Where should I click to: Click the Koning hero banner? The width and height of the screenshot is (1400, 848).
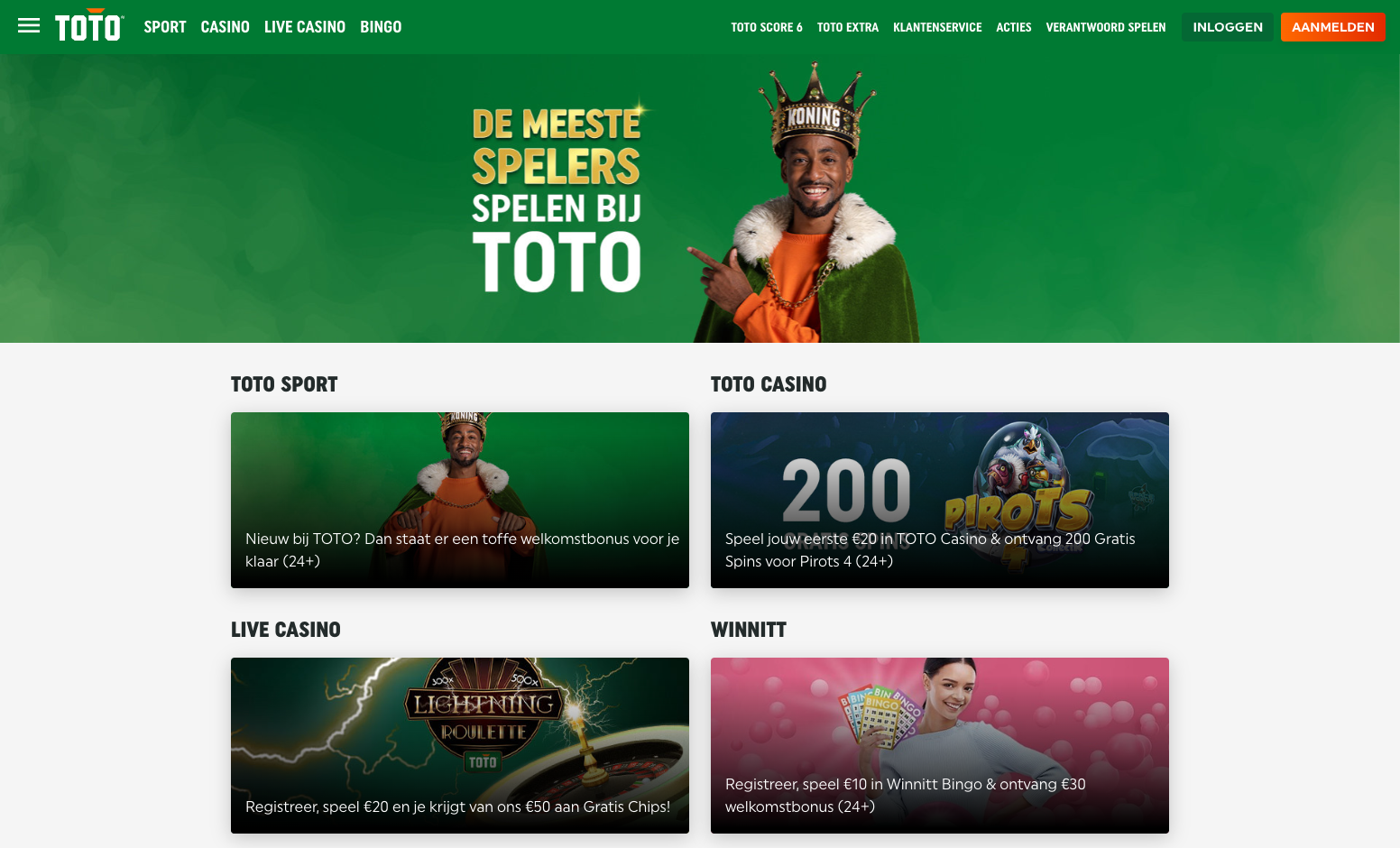click(x=700, y=198)
